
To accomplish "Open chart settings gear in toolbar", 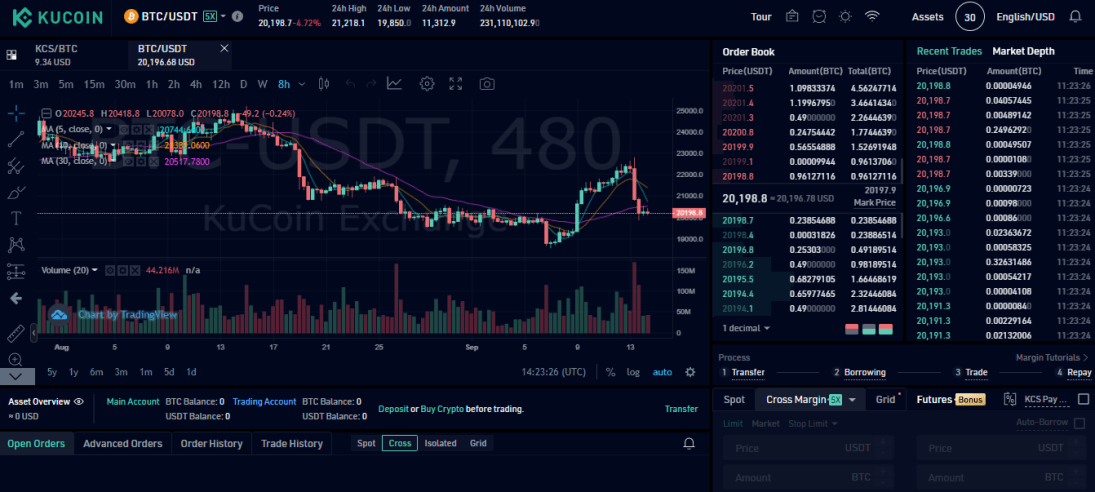I will tap(427, 84).
